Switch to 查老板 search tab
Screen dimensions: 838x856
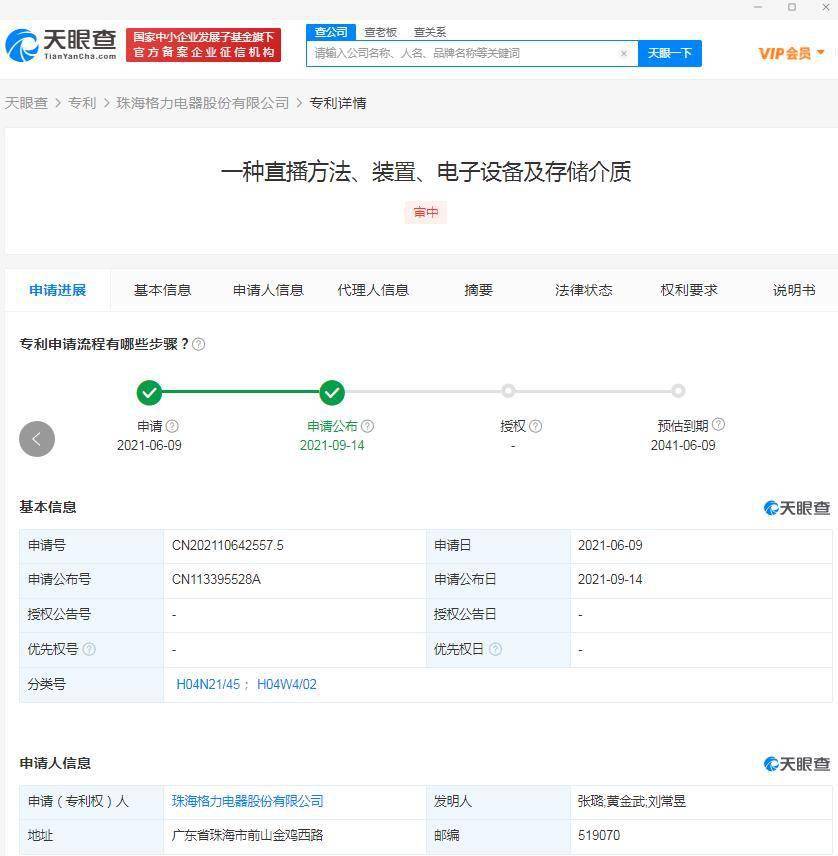click(x=381, y=32)
